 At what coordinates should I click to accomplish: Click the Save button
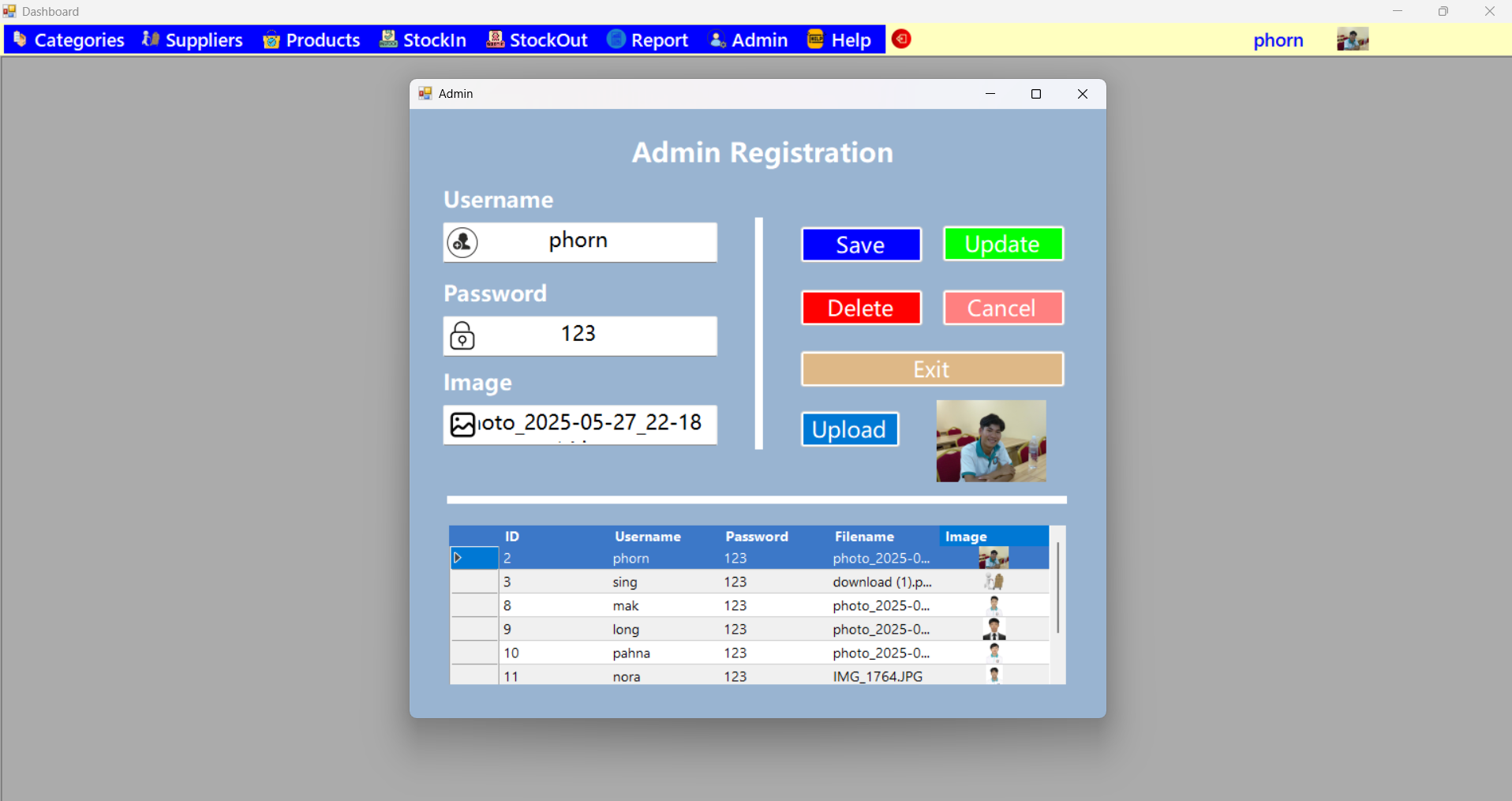pyautogui.click(x=861, y=245)
